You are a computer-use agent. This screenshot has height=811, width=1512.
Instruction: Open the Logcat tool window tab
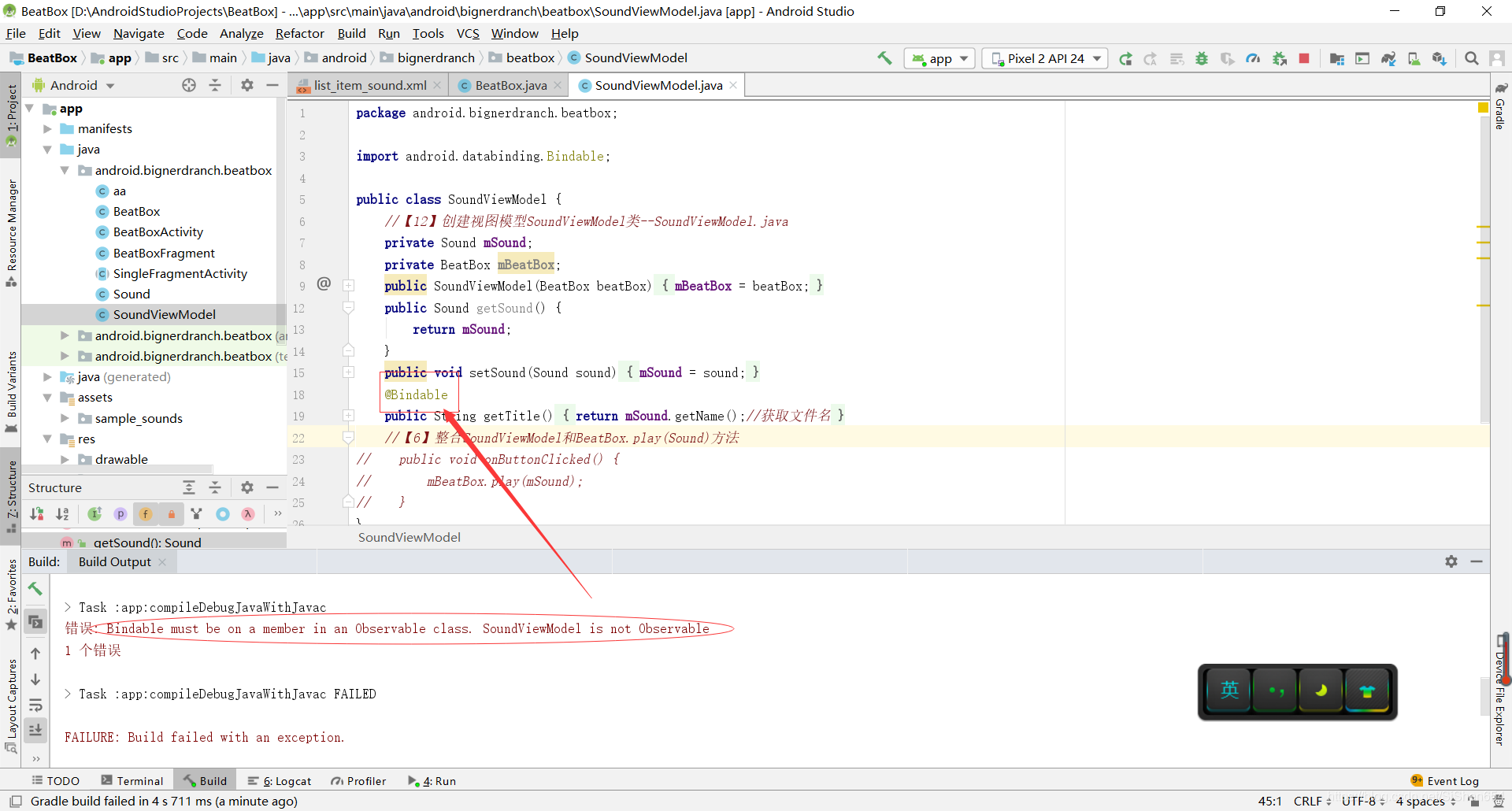(279, 781)
